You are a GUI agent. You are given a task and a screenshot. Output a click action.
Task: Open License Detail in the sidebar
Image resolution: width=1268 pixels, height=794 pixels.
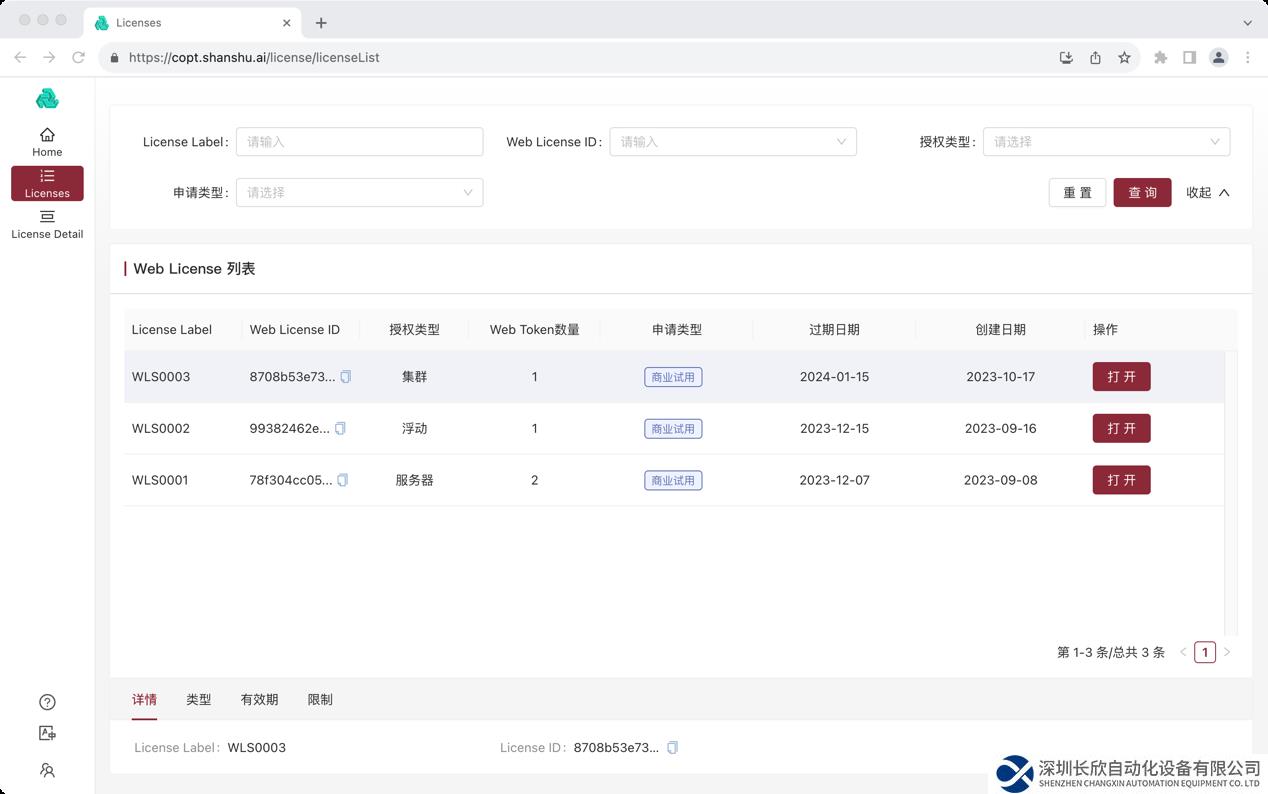(x=47, y=224)
